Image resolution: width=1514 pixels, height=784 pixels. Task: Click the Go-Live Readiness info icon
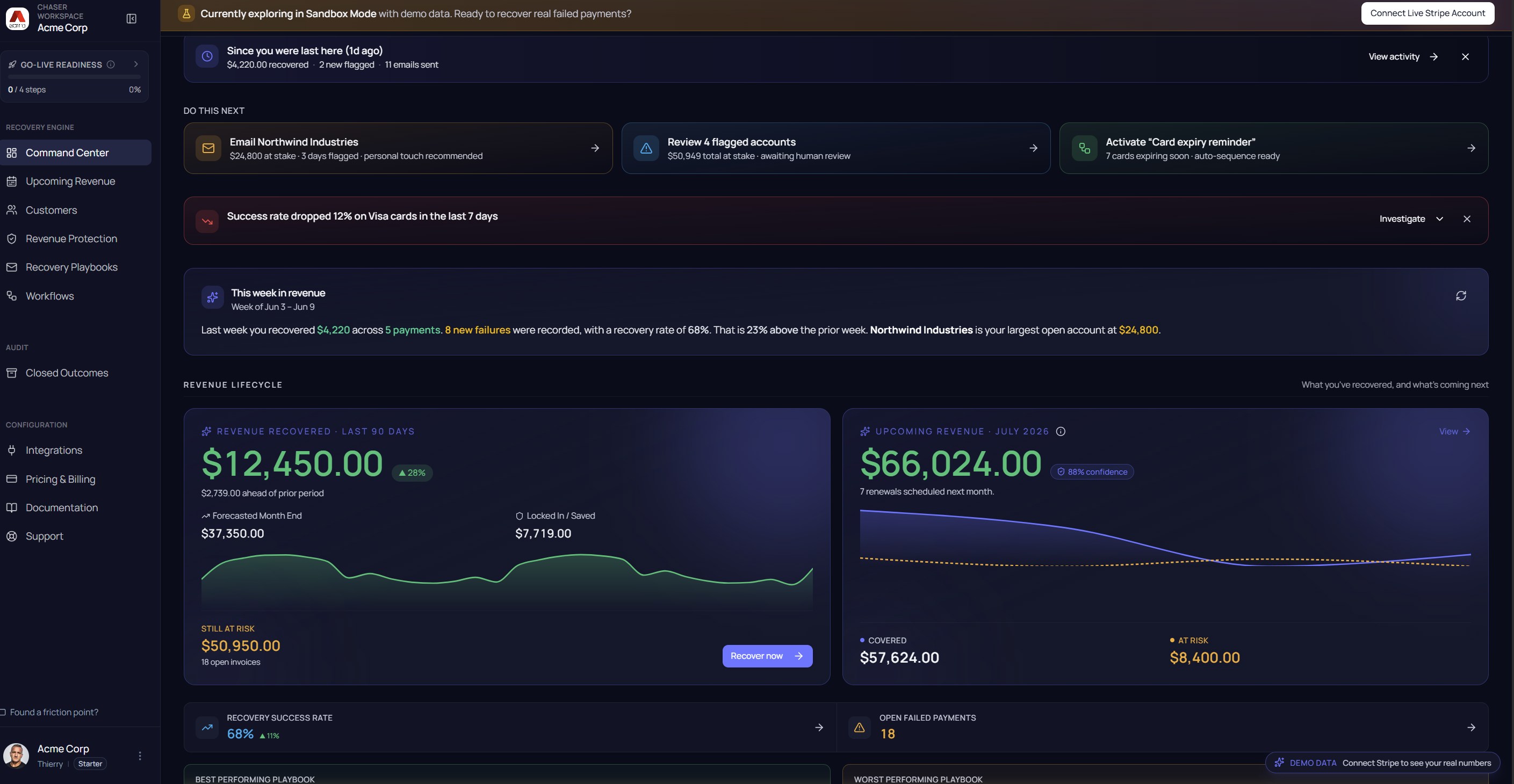(x=111, y=64)
